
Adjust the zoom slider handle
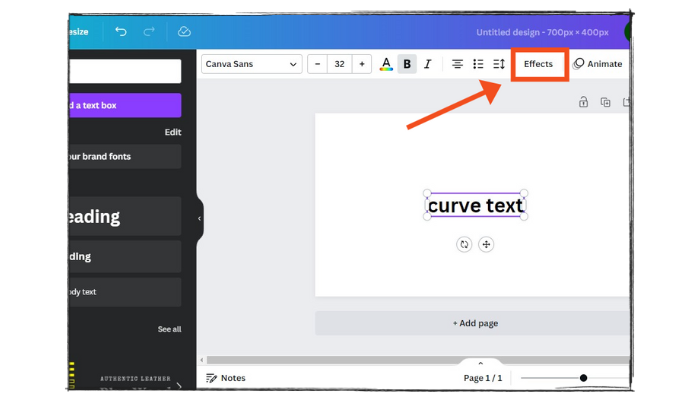click(x=583, y=378)
